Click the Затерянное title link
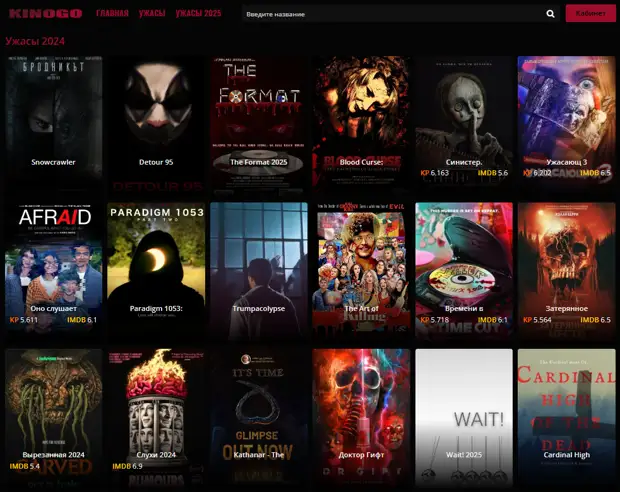Screen dimensions: 620x492 pyautogui.click(x=566, y=309)
